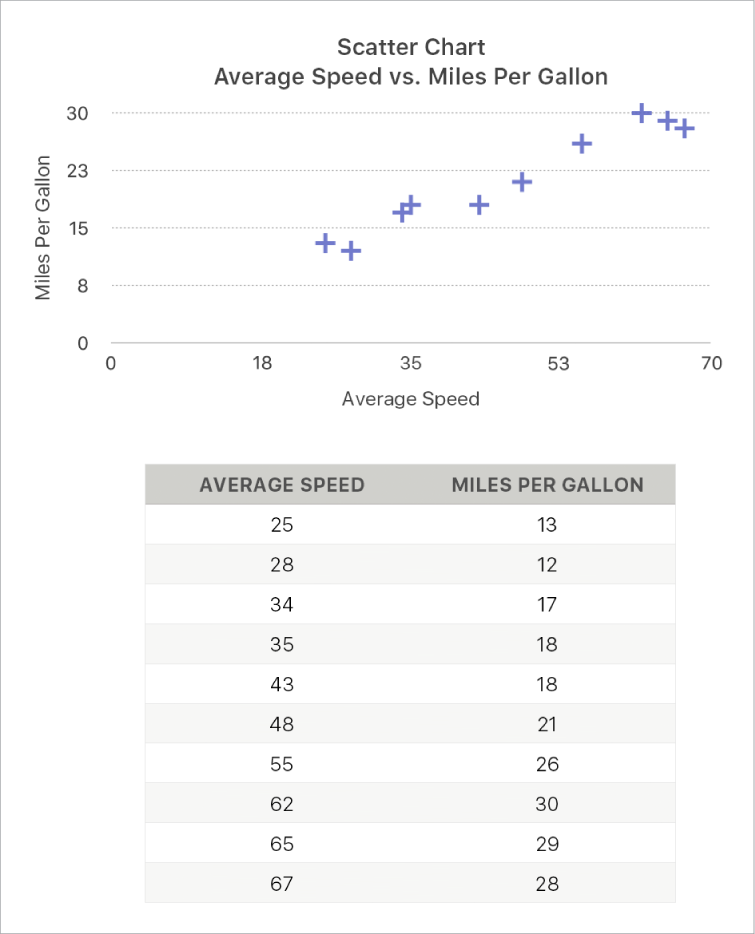Screen dimensions: 755x934
Task: Click the lowest data point on the chart
Action: [x=351, y=251]
